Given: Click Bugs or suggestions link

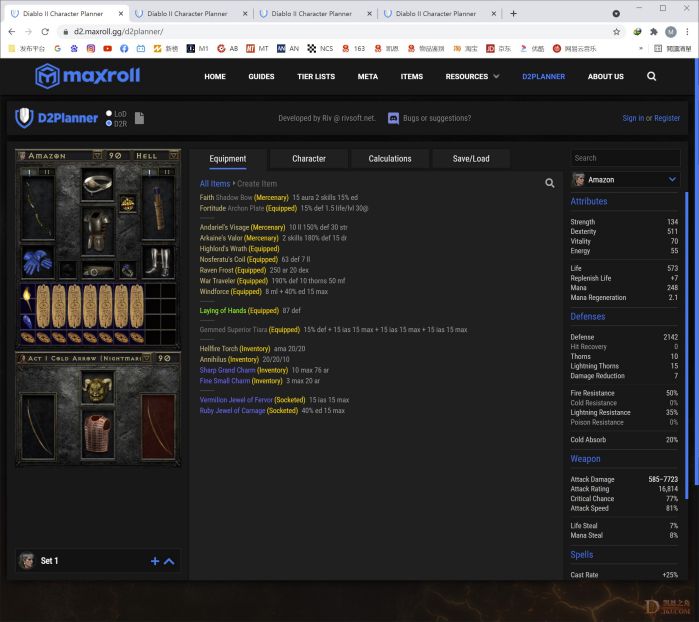Looking at the screenshot, I should pos(437,118).
